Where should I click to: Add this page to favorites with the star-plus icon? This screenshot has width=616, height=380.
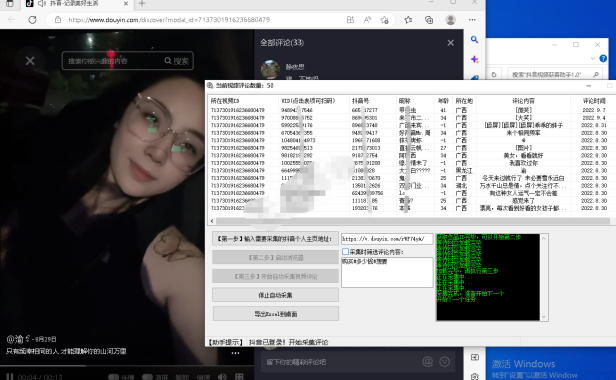pyautogui.click(x=385, y=20)
